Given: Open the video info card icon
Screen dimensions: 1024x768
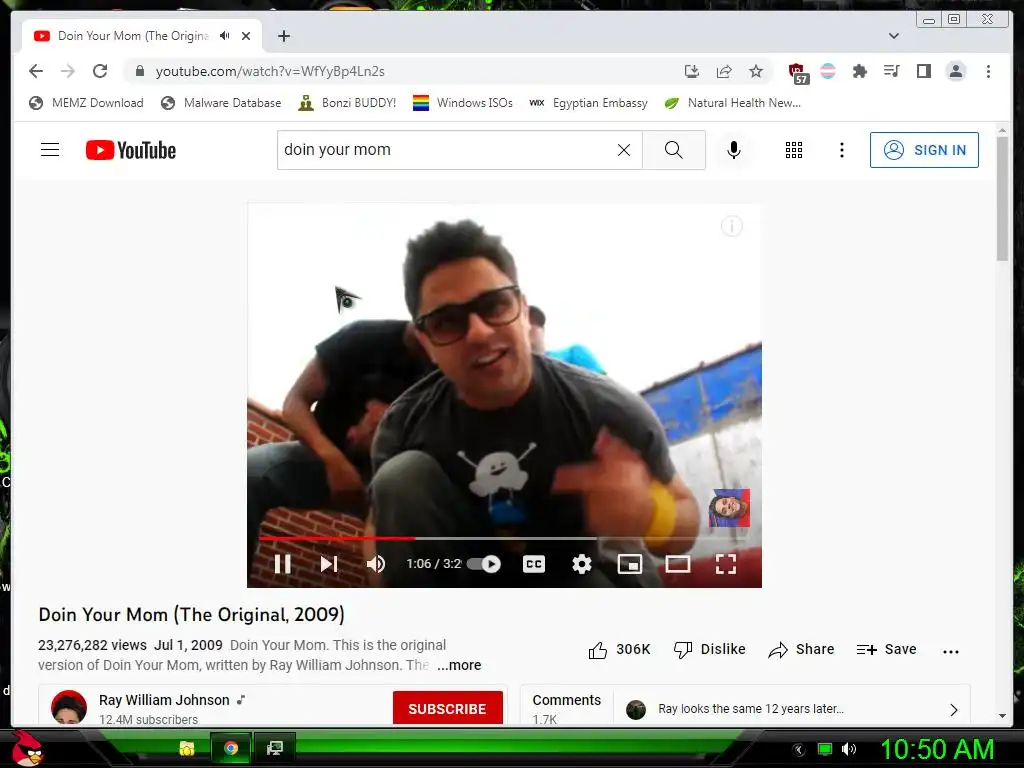Looking at the screenshot, I should 731,226.
